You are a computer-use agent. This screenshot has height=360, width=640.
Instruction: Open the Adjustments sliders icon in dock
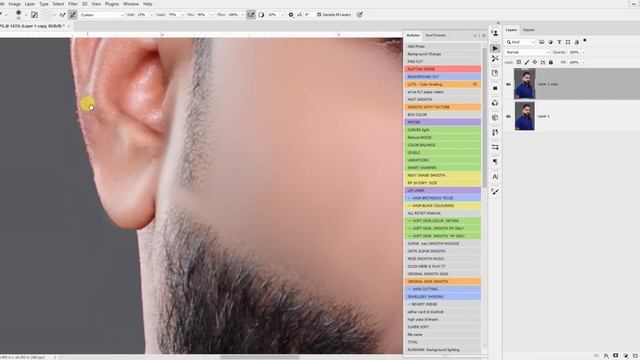pos(495,147)
